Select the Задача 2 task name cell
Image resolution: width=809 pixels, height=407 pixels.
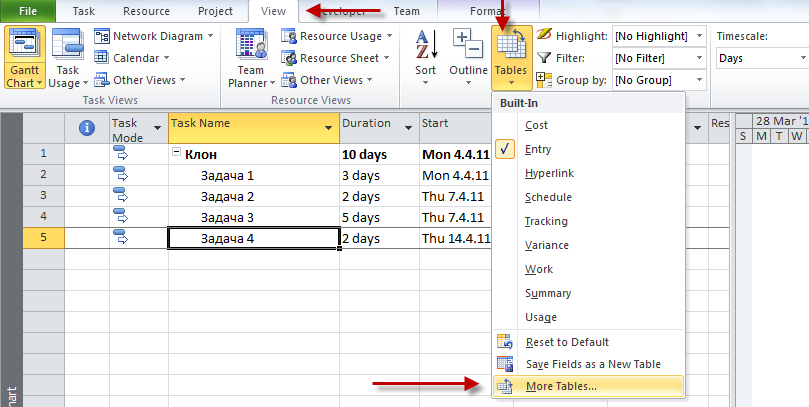click(227, 197)
